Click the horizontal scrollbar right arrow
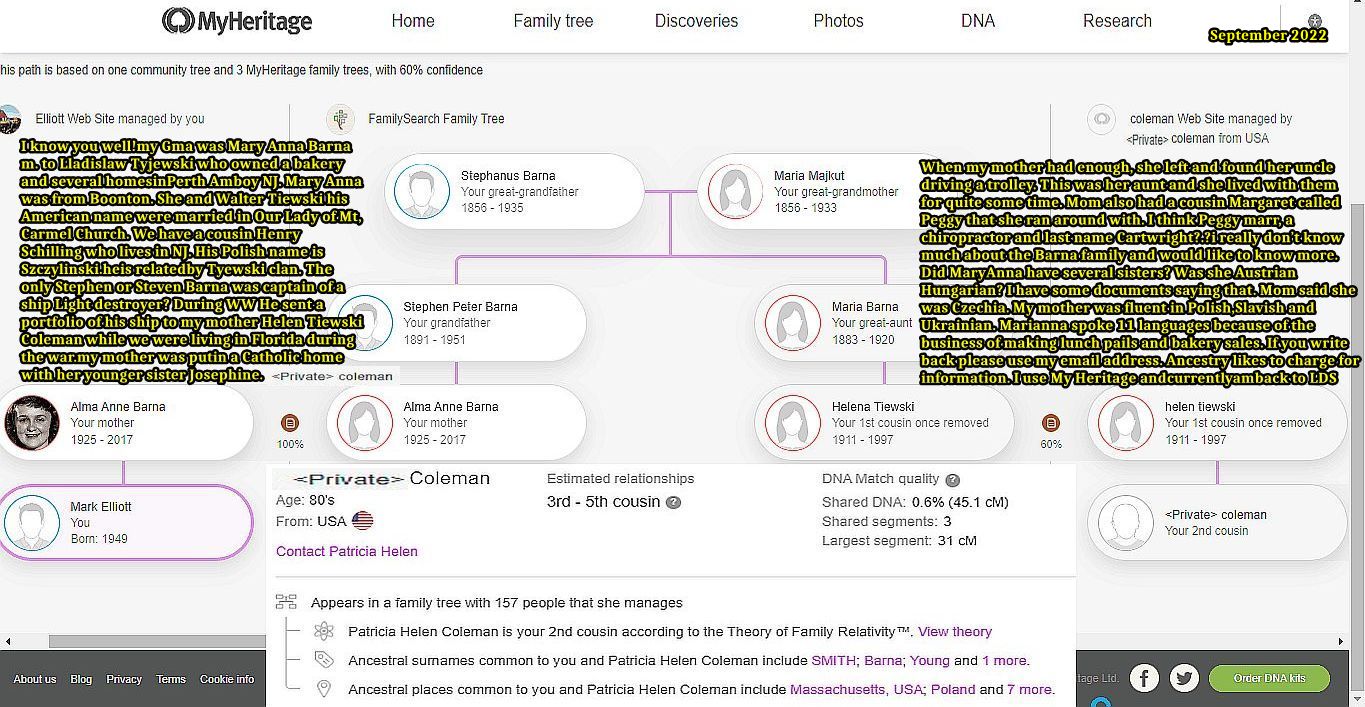The image size is (1365, 707). pyautogui.click(x=1342, y=641)
